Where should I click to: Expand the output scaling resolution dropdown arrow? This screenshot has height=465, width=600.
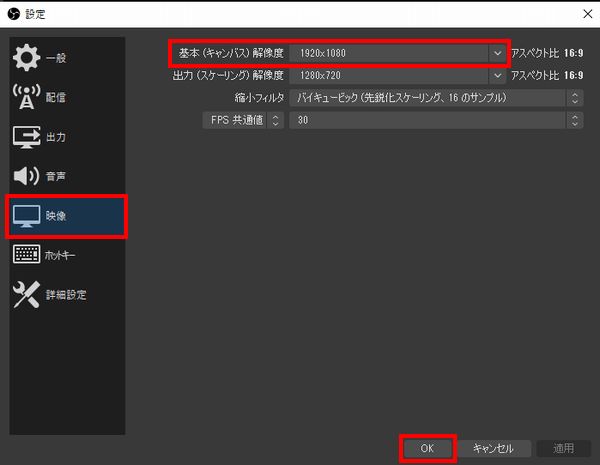coord(497,75)
